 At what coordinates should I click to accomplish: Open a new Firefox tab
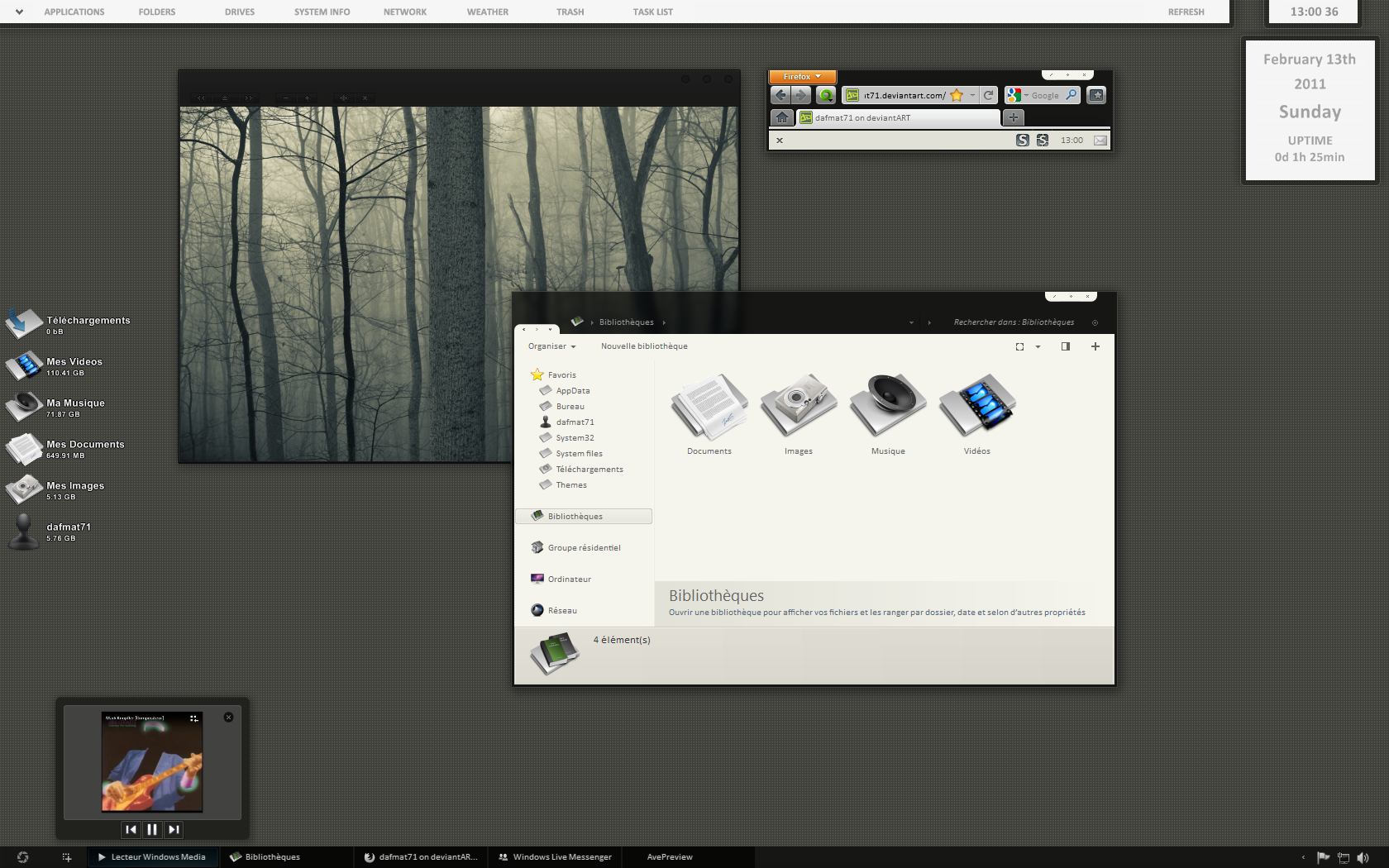(1014, 117)
